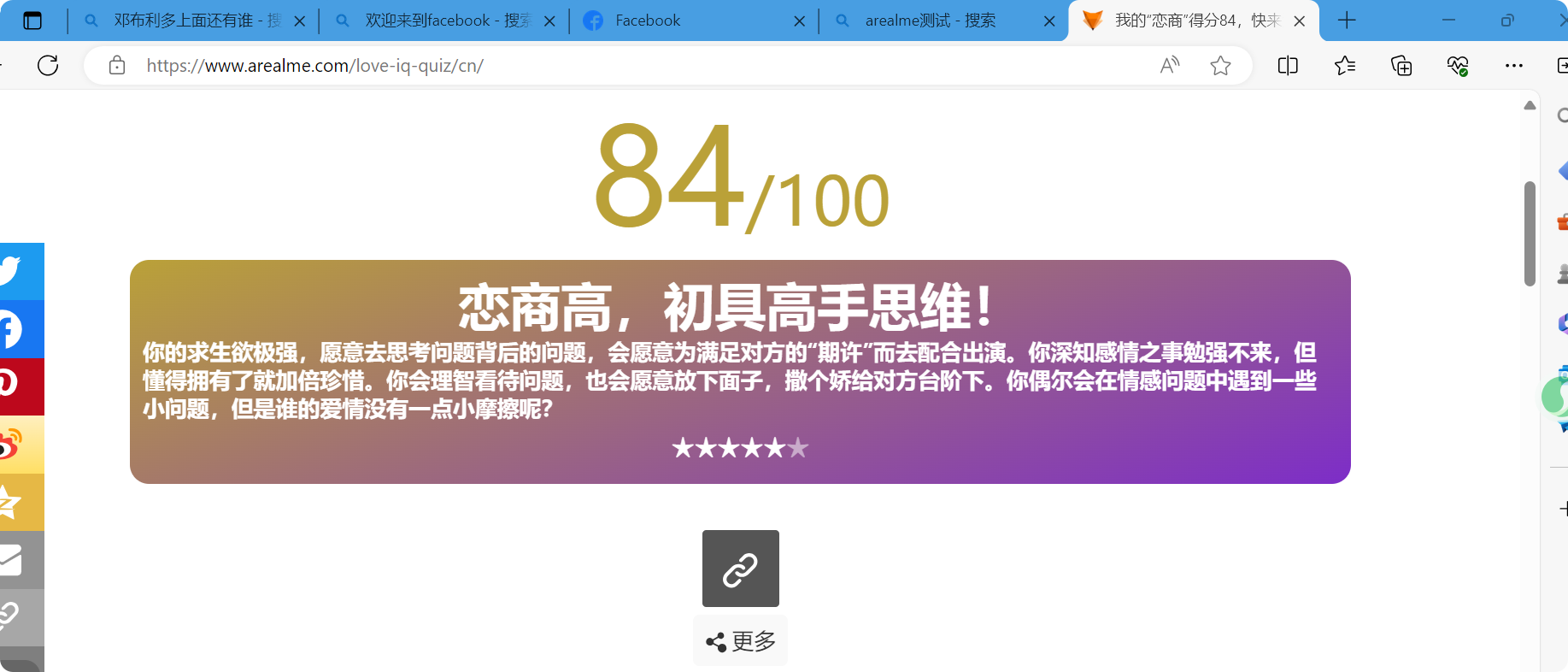View site information lock icon

(x=117, y=66)
